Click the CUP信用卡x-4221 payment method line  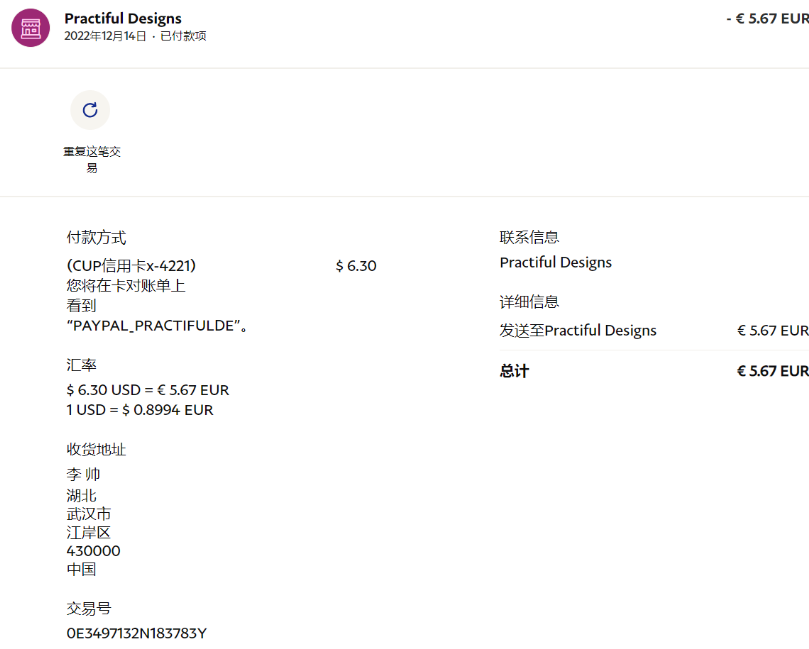tap(131, 265)
